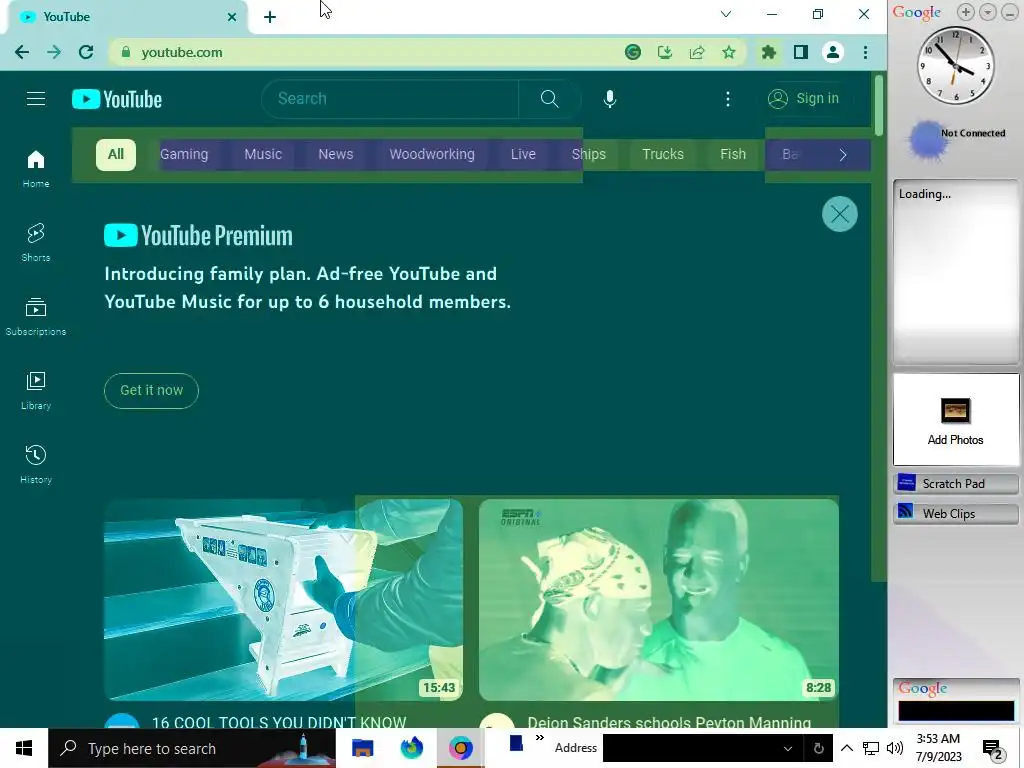Close the YouTube tab
1024x768 pixels.
pyautogui.click(x=232, y=17)
